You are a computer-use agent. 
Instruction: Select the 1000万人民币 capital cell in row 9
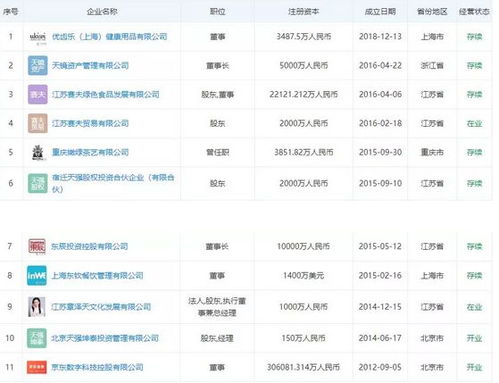click(x=303, y=307)
